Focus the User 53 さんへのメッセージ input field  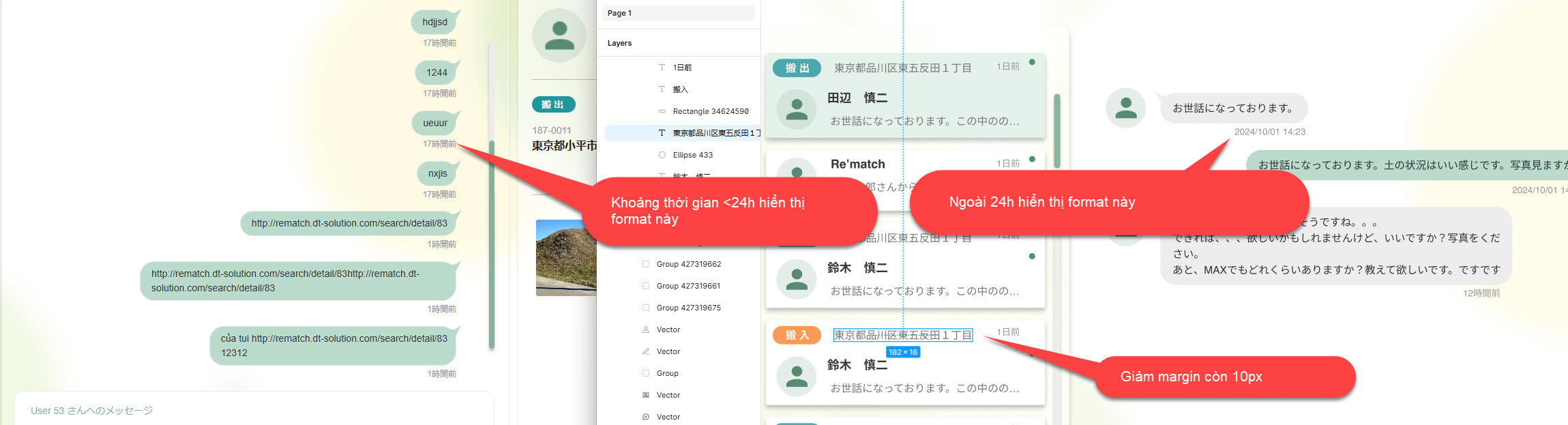[254, 410]
